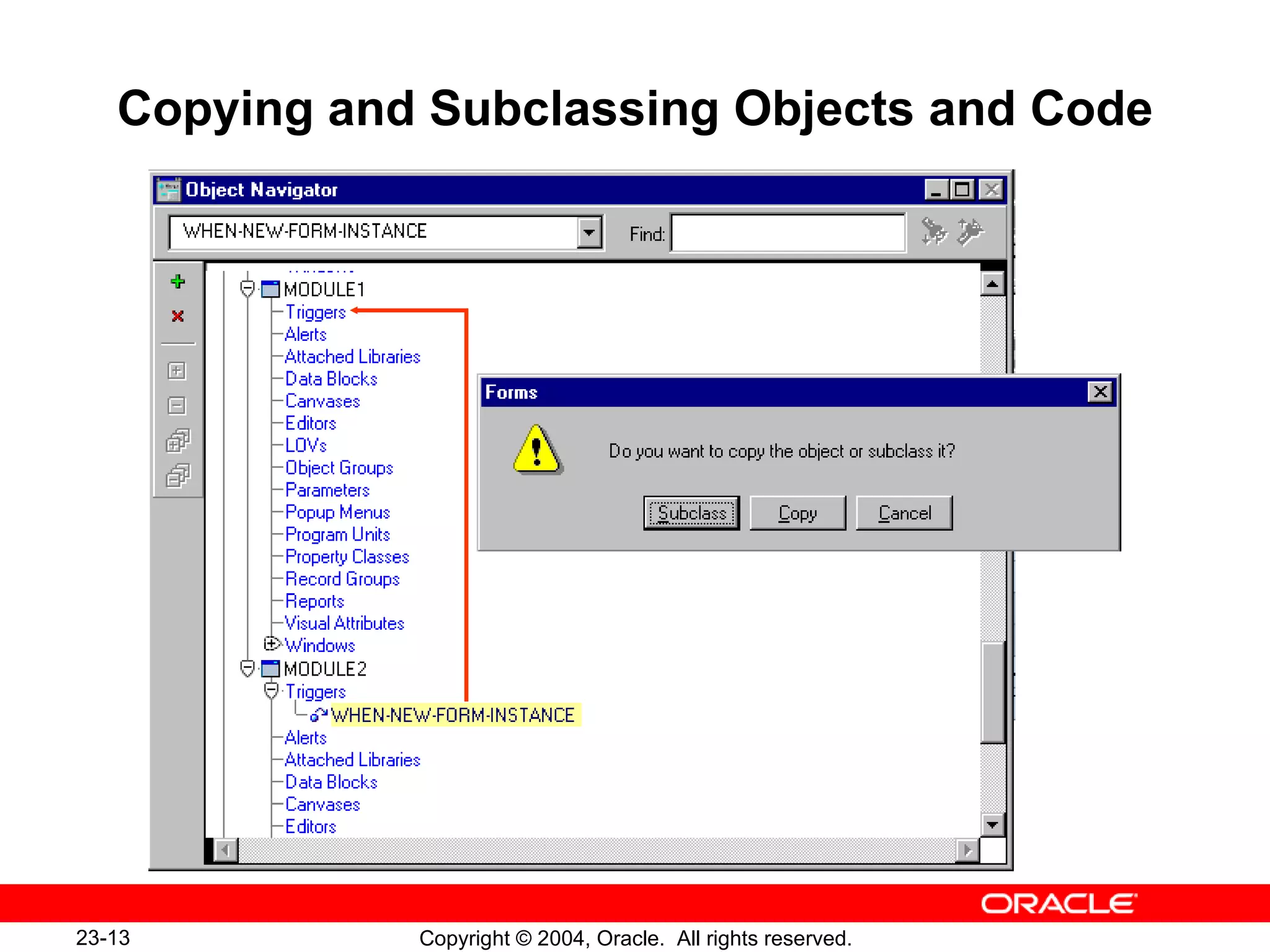The height and width of the screenshot is (952, 1270).
Task: Click the Expand All toolbar icon
Action: click(x=178, y=441)
